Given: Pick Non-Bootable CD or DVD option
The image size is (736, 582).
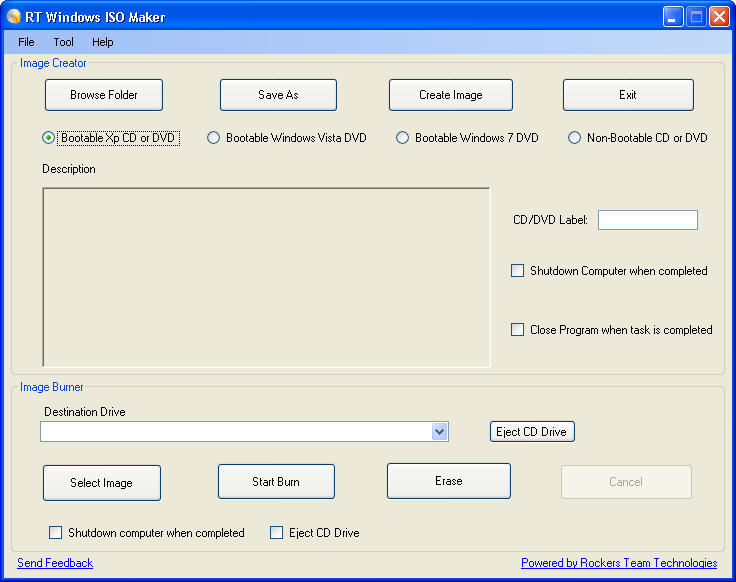Looking at the screenshot, I should coord(575,138).
